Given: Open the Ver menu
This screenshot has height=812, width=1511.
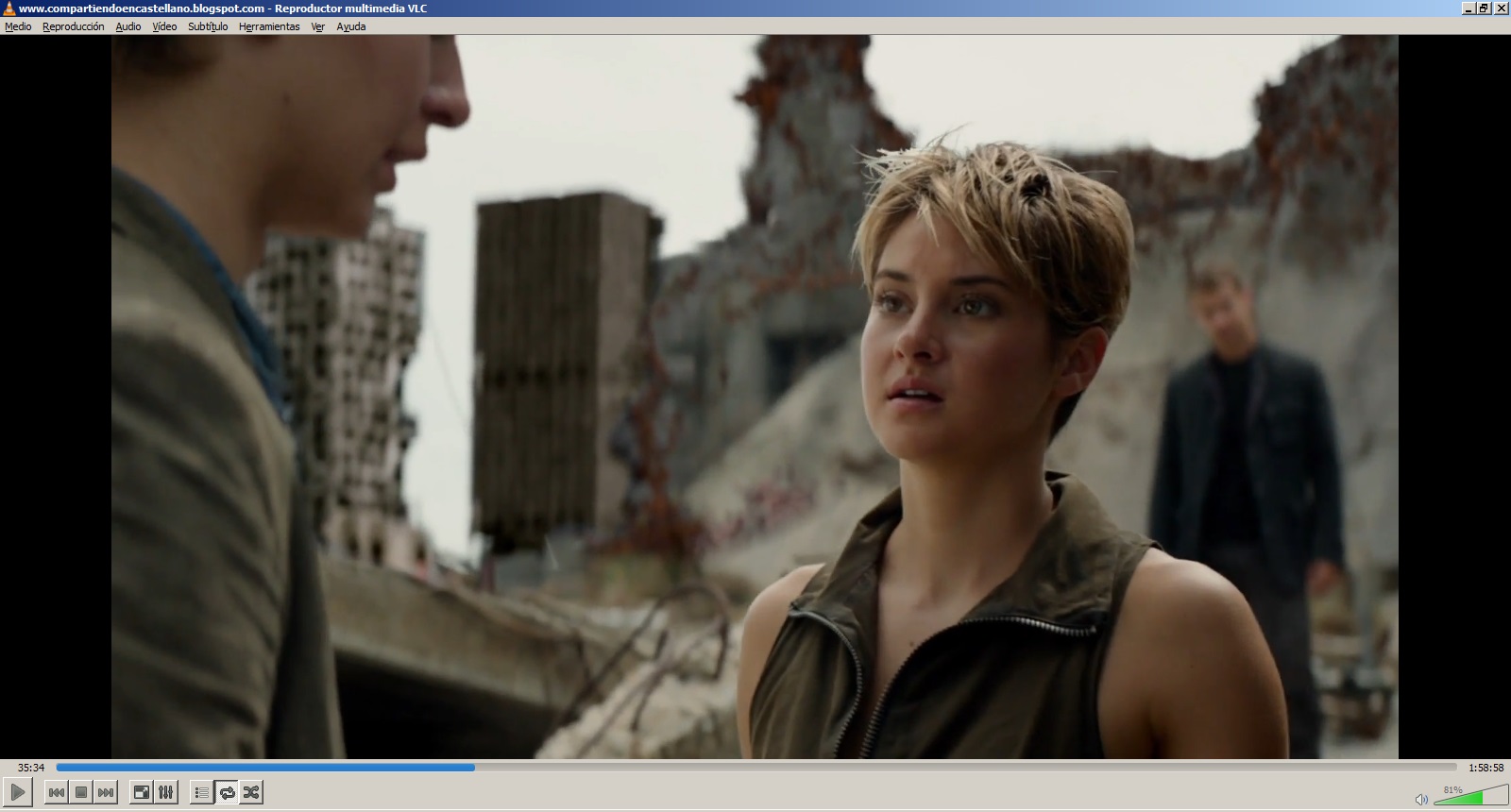Looking at the screenshot, I should 318,26.
